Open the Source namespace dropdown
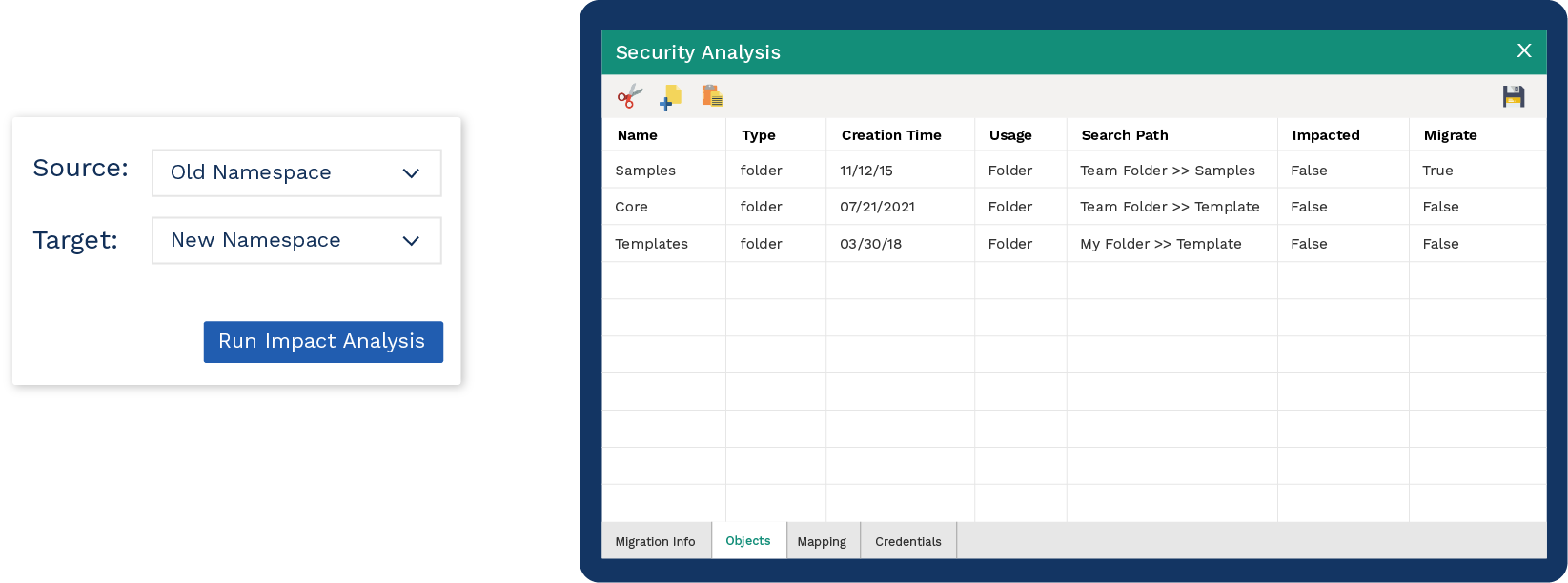The width and height of the screenshot is (1568, 583). (x=296, y=172)
